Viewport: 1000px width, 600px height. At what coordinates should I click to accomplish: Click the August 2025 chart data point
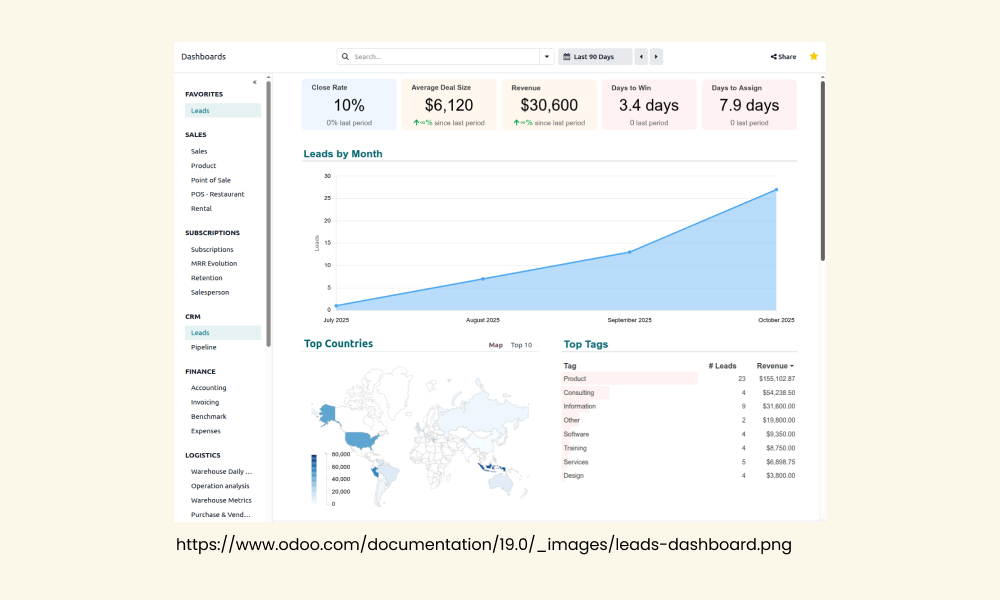point(483,279)
